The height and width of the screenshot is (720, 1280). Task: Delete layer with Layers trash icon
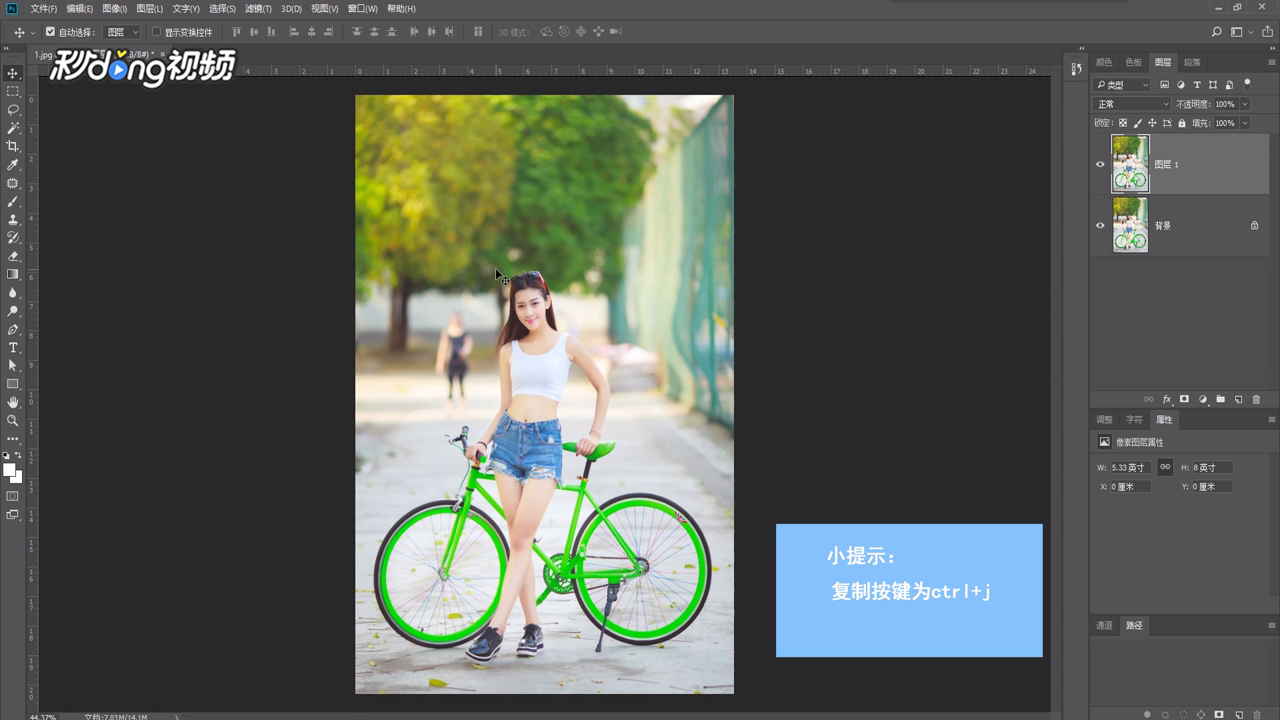coord(1256,399)
